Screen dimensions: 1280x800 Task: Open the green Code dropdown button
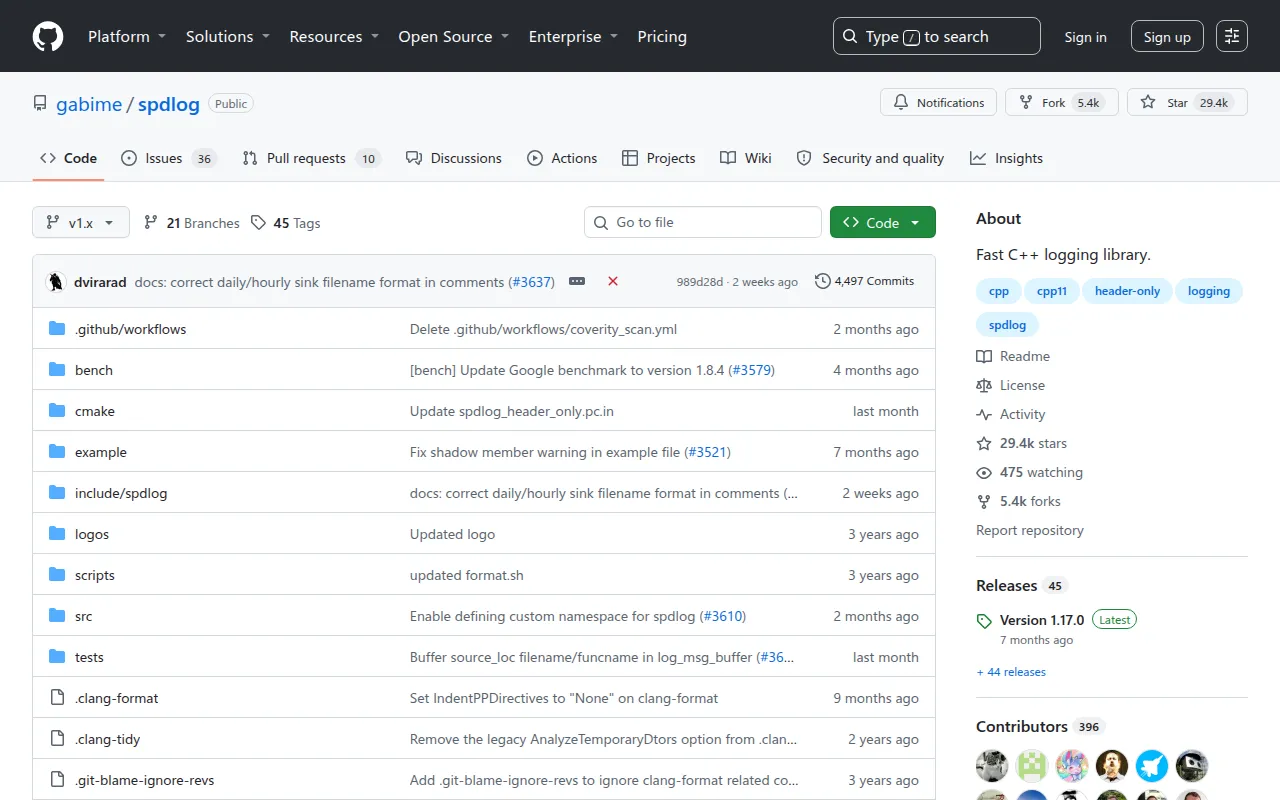pyautogui.click(x=883, y=223)
